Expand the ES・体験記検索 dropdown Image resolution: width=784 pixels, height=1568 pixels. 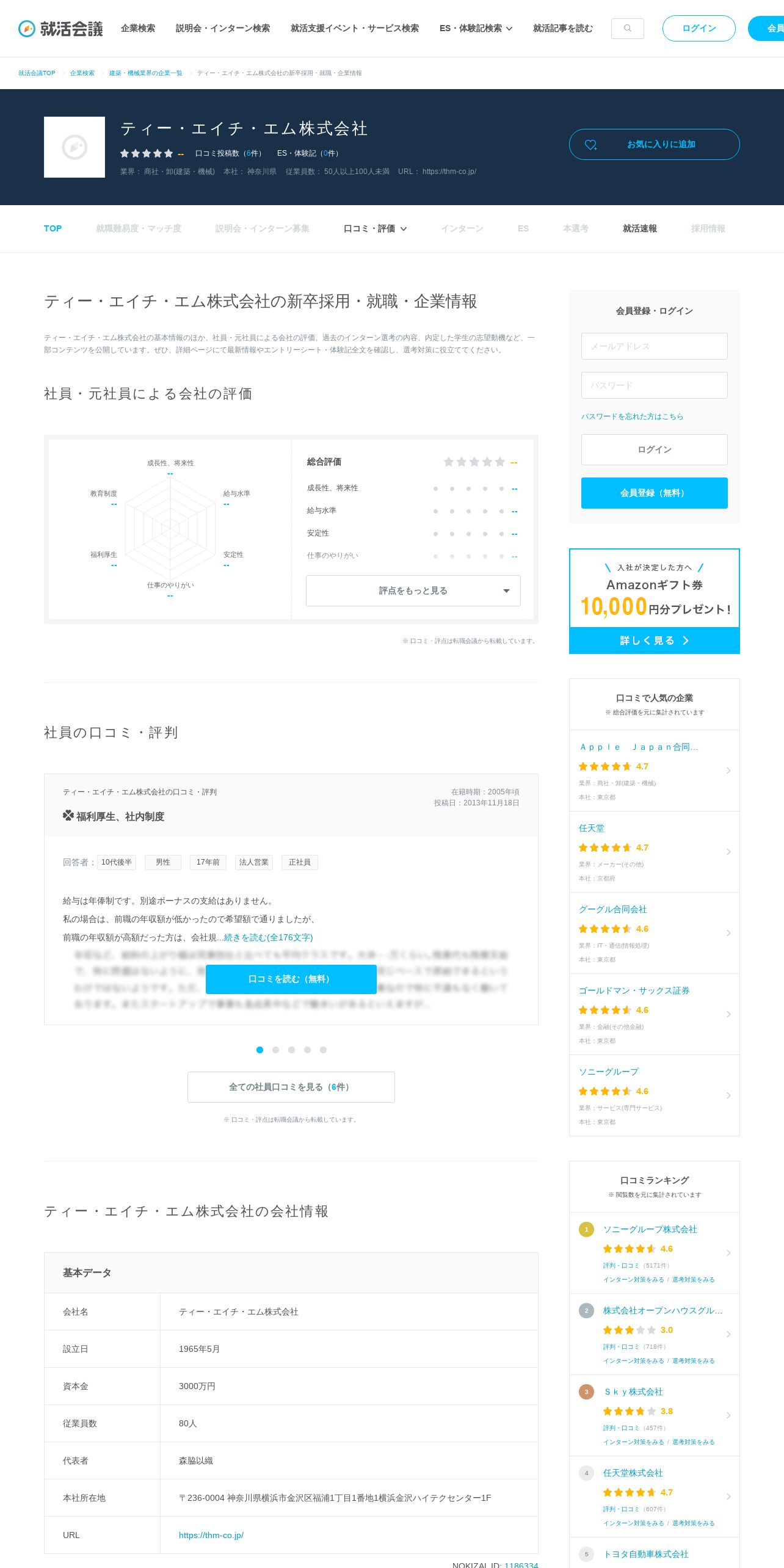pos(476,28)
